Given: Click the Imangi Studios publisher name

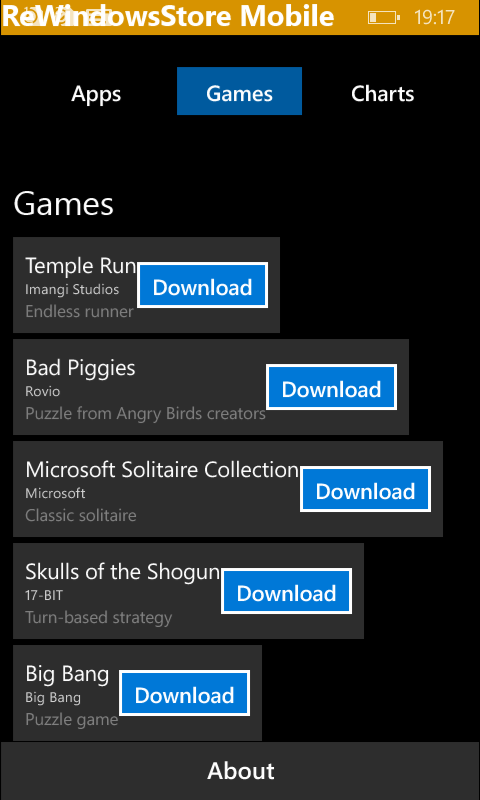Looking at the screenshot, I should tap(72, 289).
